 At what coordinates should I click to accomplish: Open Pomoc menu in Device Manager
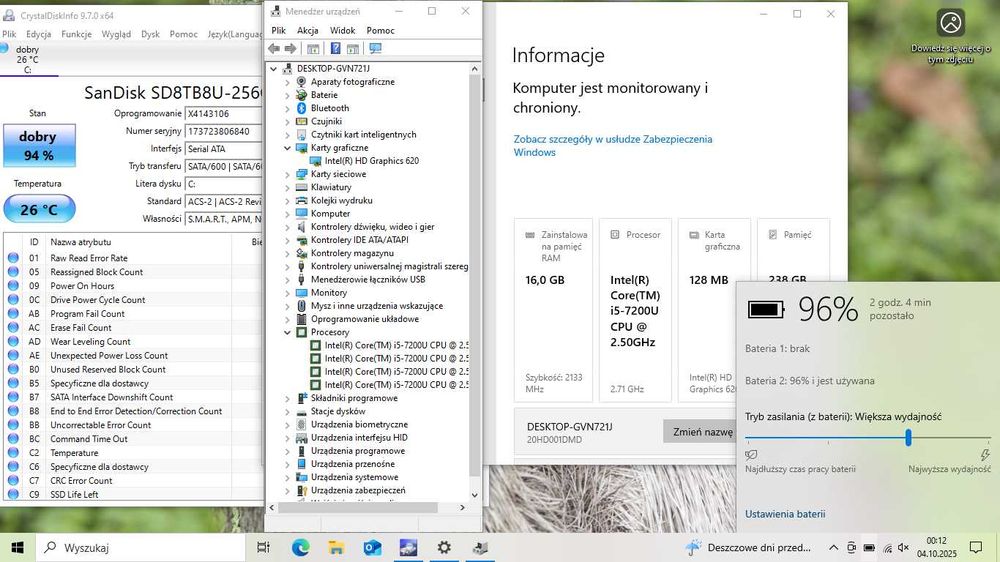[380, 30]
